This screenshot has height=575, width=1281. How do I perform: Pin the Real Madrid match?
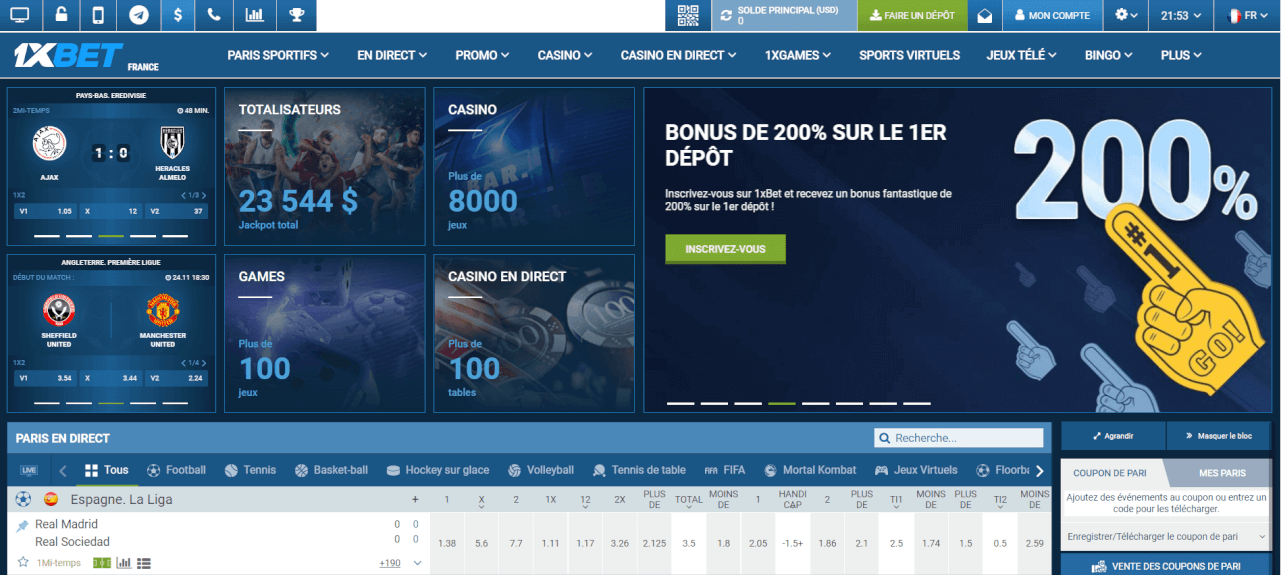tap(22, 525)
